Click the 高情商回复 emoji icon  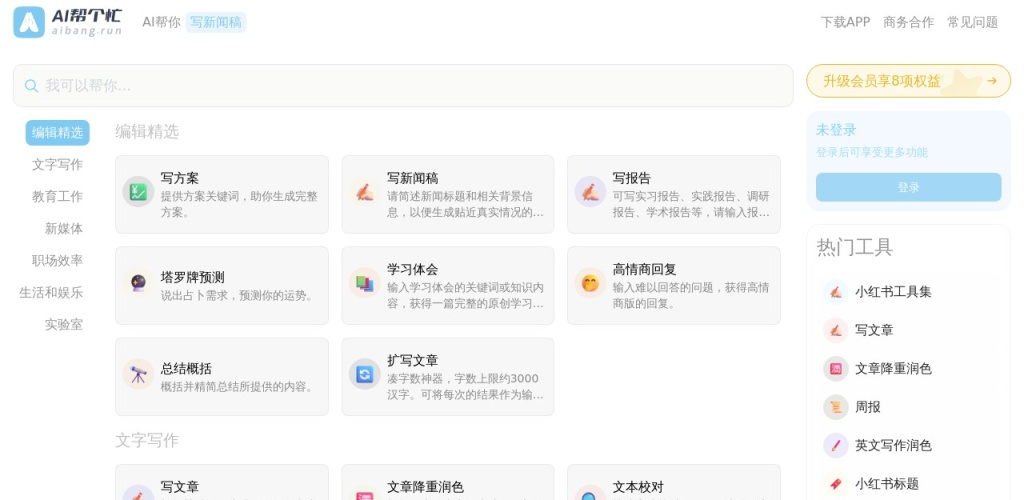[x=590, y=283]
